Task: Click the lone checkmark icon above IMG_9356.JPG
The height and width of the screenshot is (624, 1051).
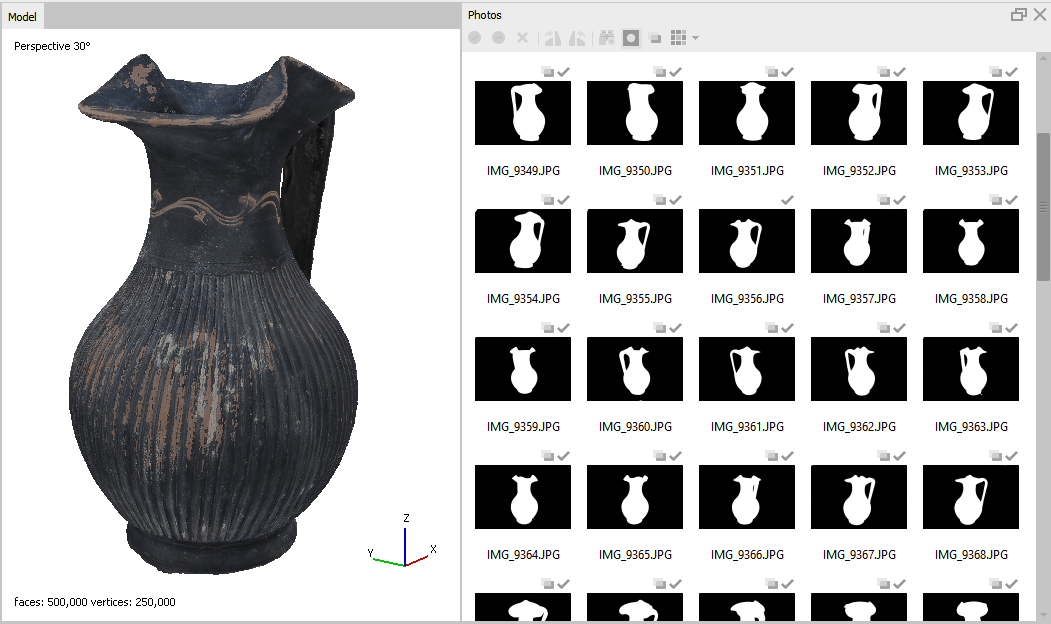Action: [x=788, y=200]
